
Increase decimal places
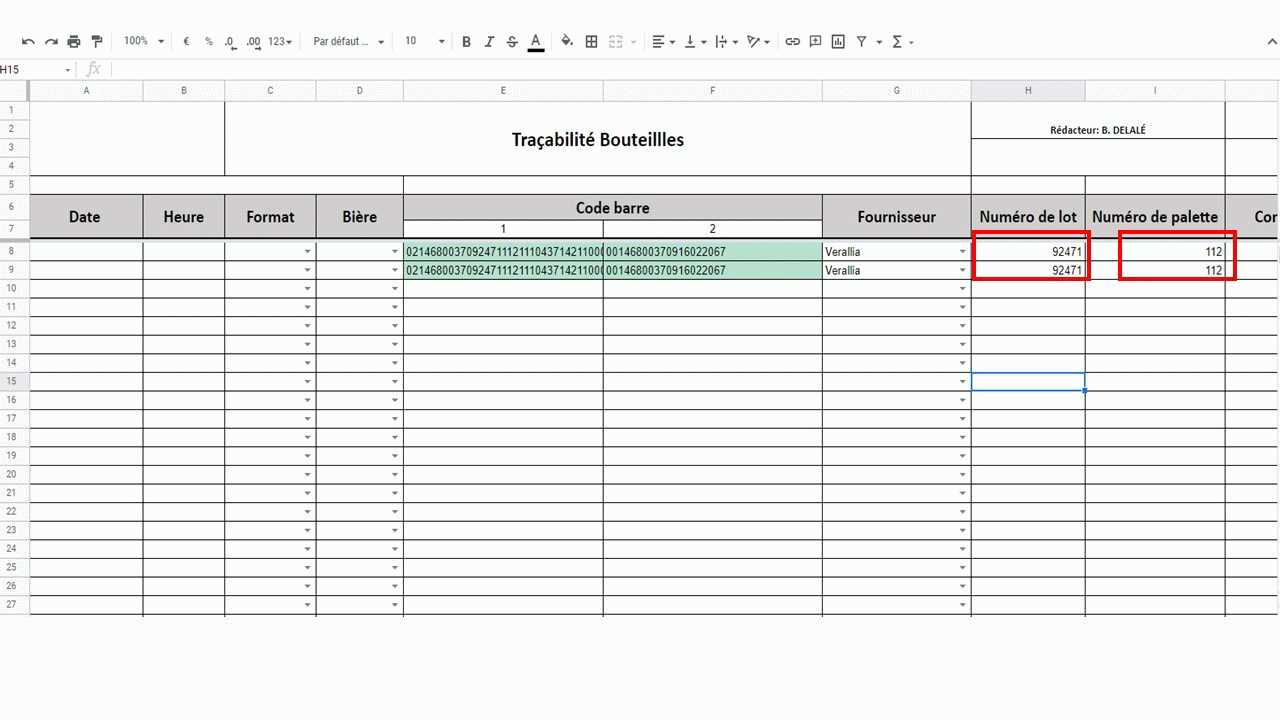click(x=254, y=42)
